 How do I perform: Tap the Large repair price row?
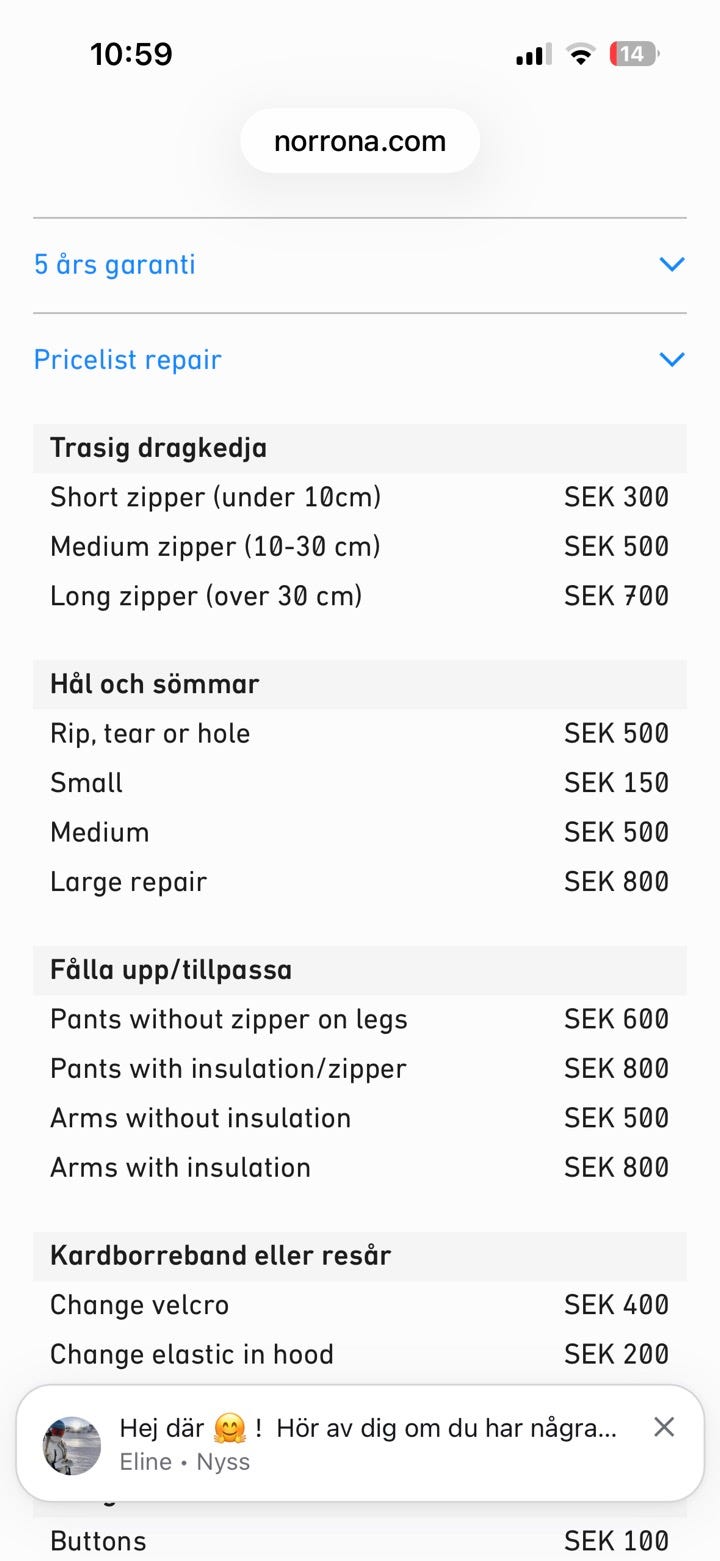(x=360, y=882)
